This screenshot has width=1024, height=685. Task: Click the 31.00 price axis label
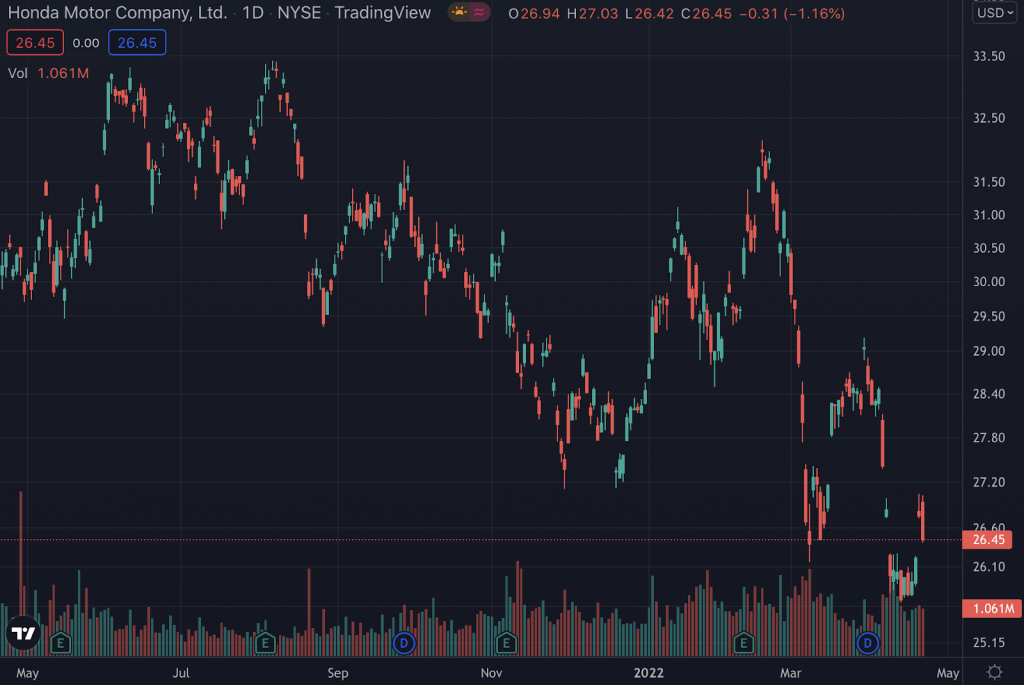click(989, 215)
